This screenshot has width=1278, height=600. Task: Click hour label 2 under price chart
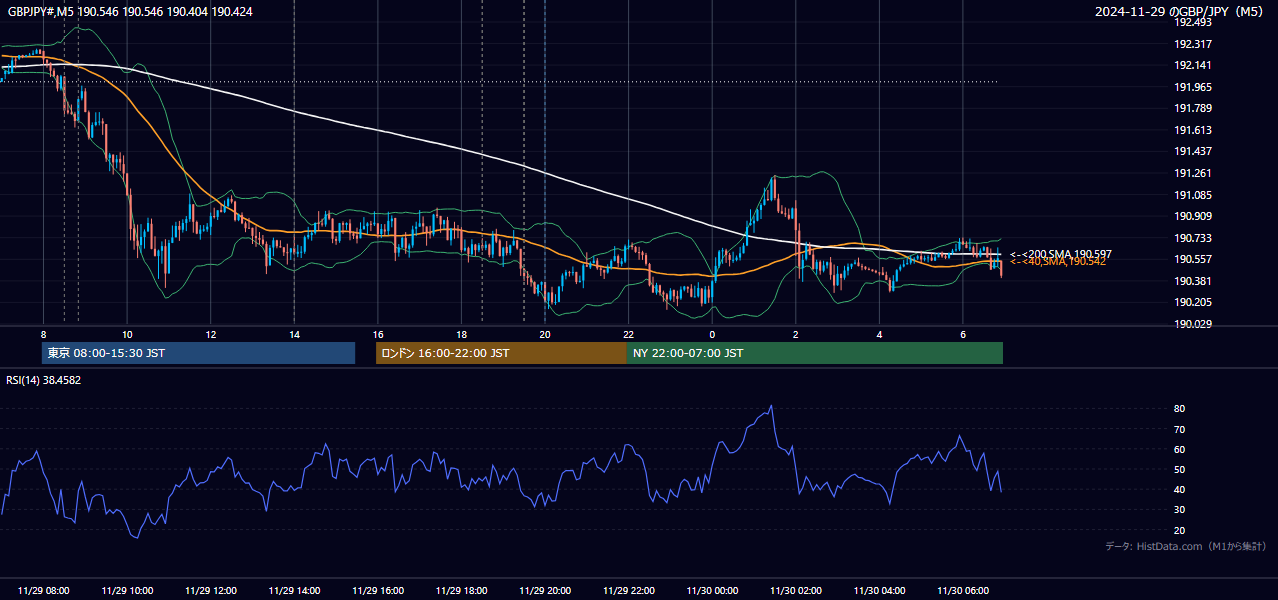[x=795, y=334]
